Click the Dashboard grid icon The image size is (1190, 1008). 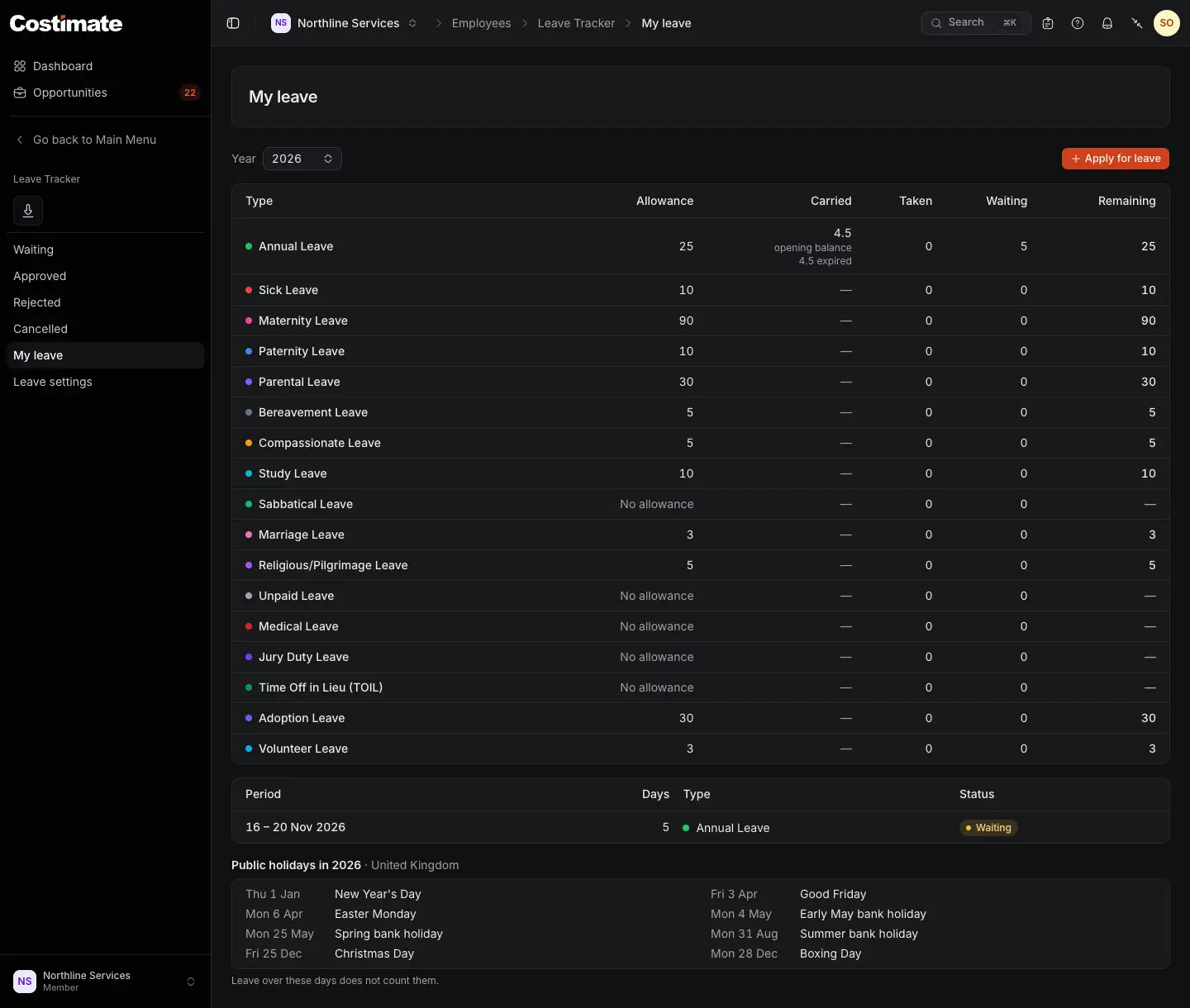[20, 66]
